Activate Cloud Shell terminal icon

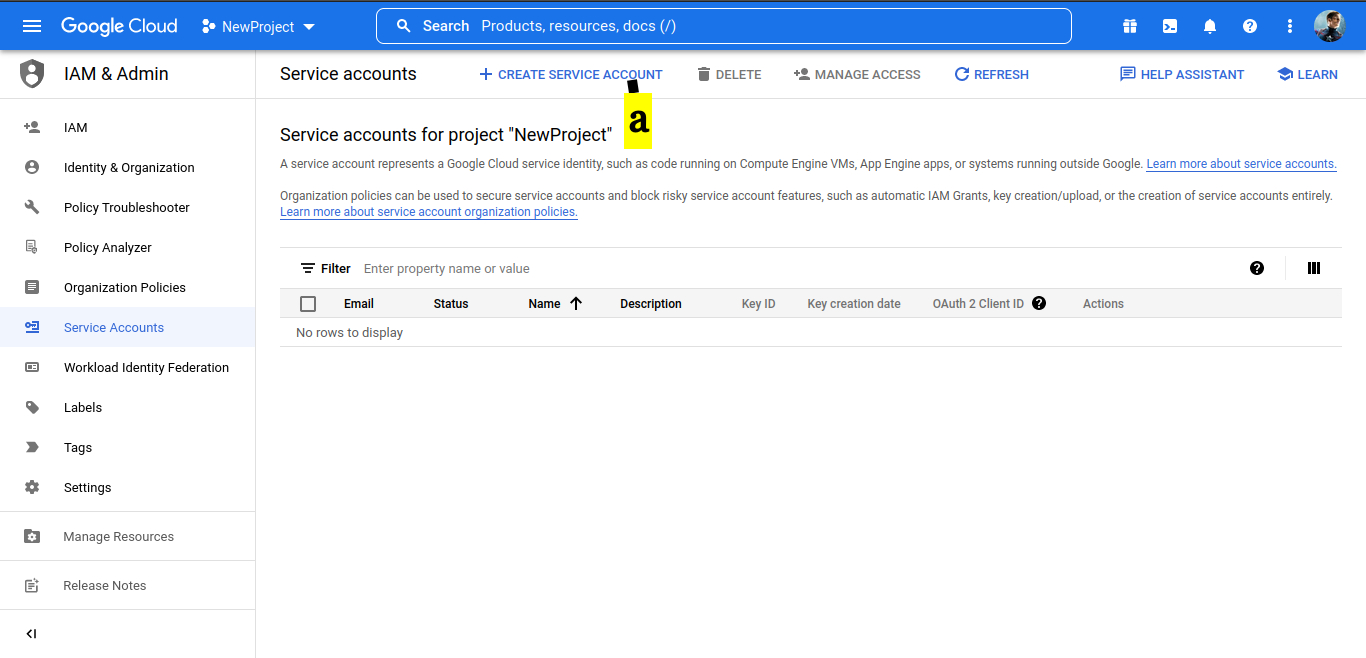(1170, 26)
